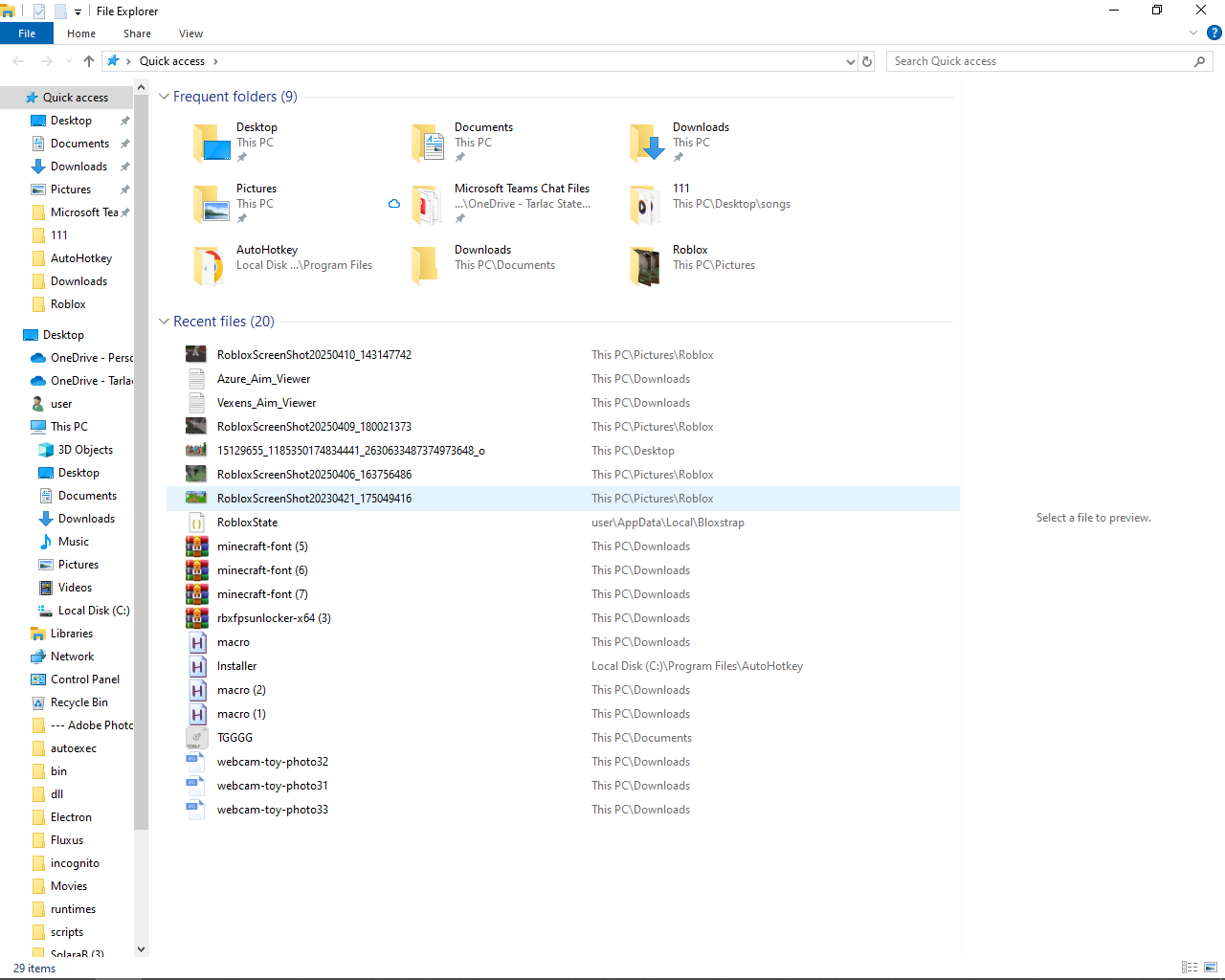Click the navigation pane scrollbar
1225x980 pixels.
[142, 463]
